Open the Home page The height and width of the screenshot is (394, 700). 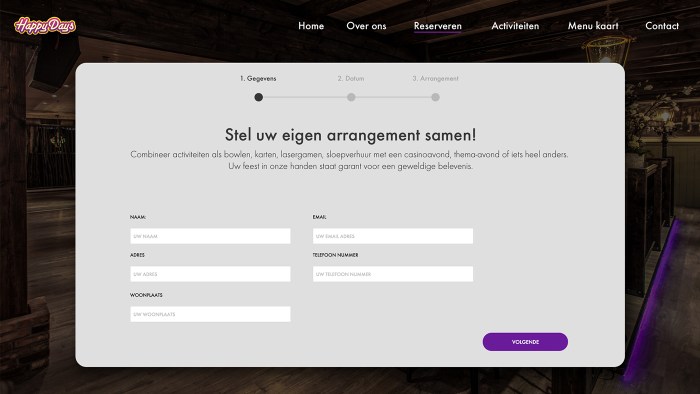tap(311, 26)
